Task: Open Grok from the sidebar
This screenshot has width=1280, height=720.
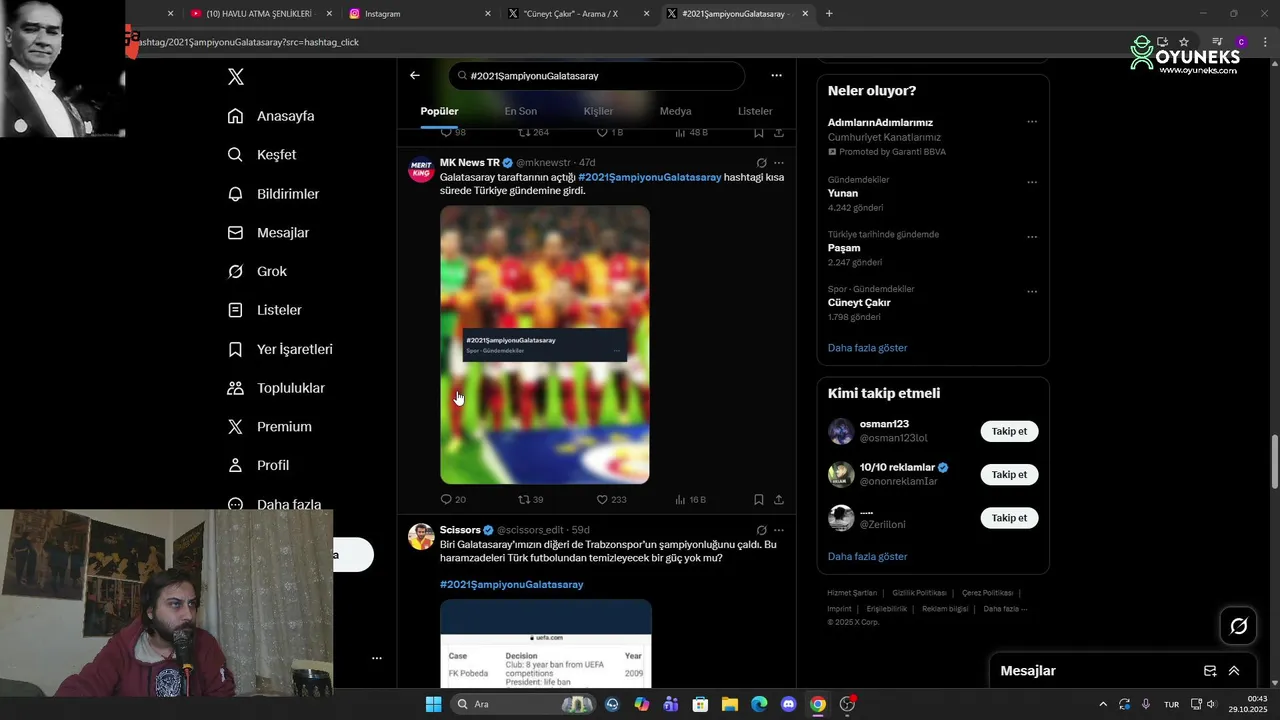Action: pos(257,272)
